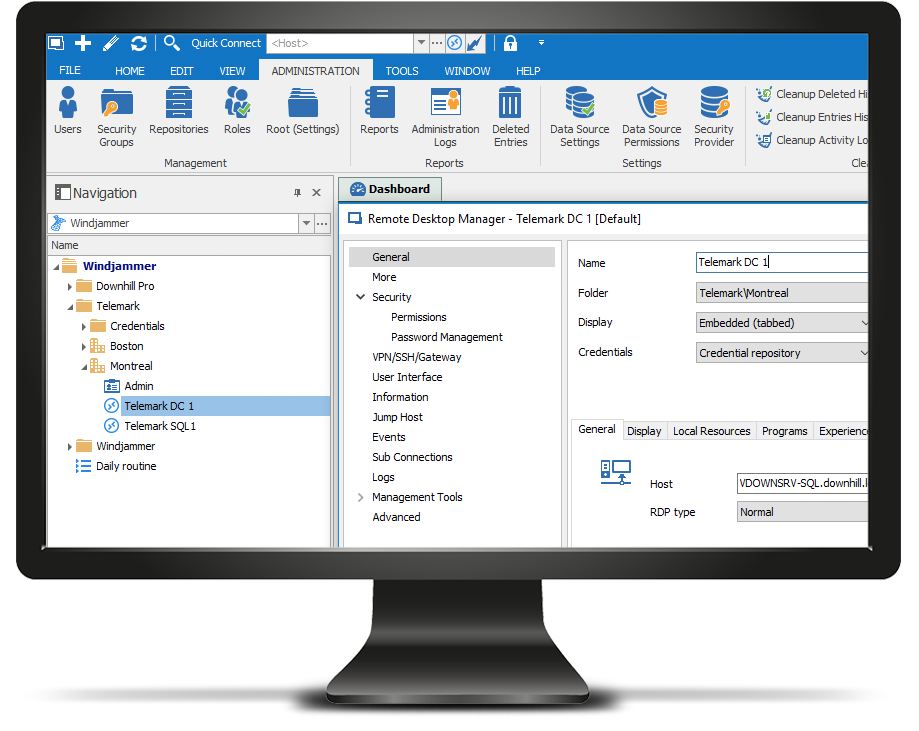Open the Reports icon
Viewport: 919px width, 731px height.
(379, 111)
